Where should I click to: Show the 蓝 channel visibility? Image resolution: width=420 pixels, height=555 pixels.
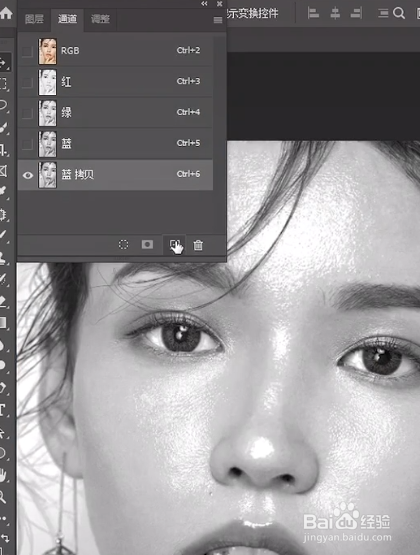pyautogui.click(x=27, y=144)
